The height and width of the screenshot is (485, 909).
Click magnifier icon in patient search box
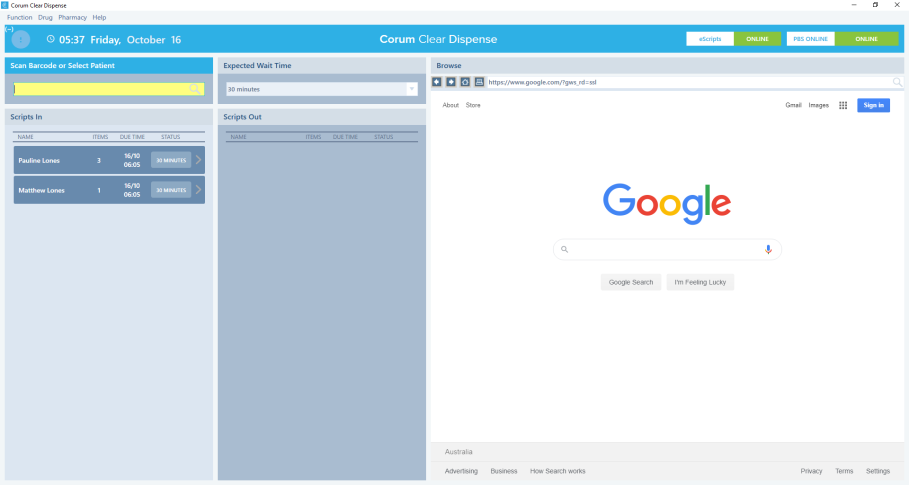[x=195, y=89]
